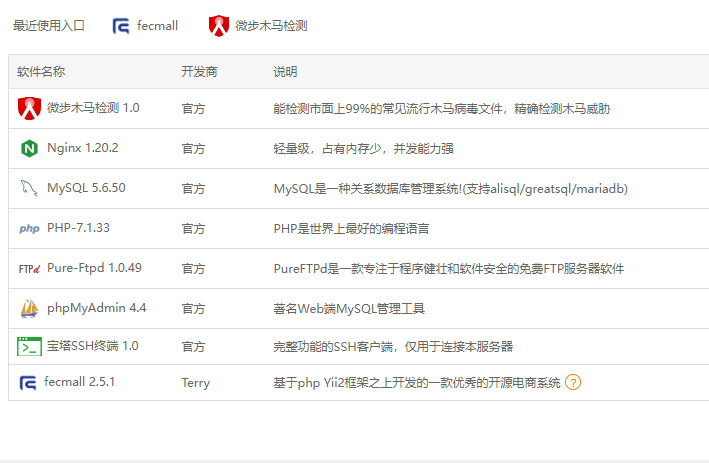Click 官方 in the MySQL row
The image size is (709, 463).
(x=194, y=189)
